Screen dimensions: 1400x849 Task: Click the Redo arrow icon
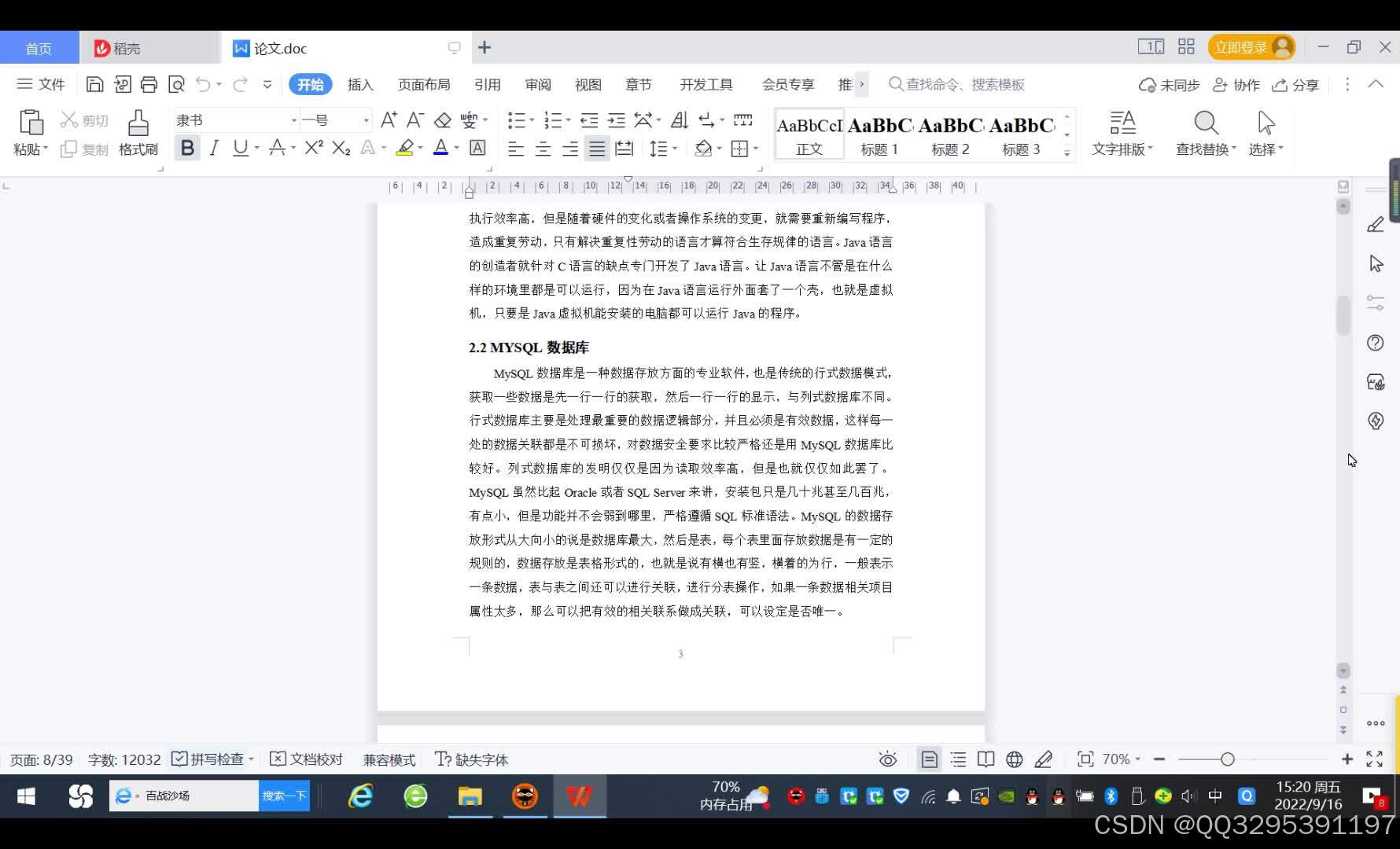[240, 84]
